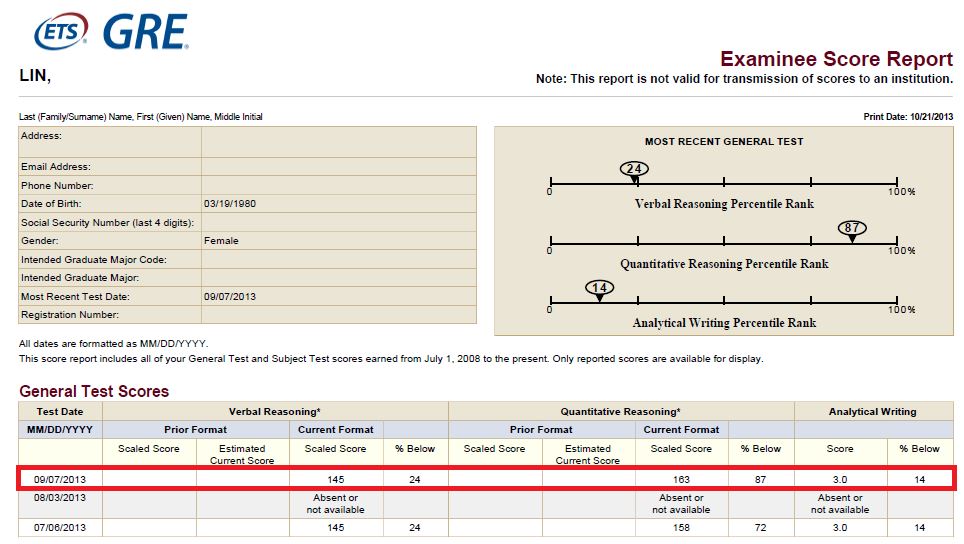Click the birth date value 03/19/1980

click(230, 203)
